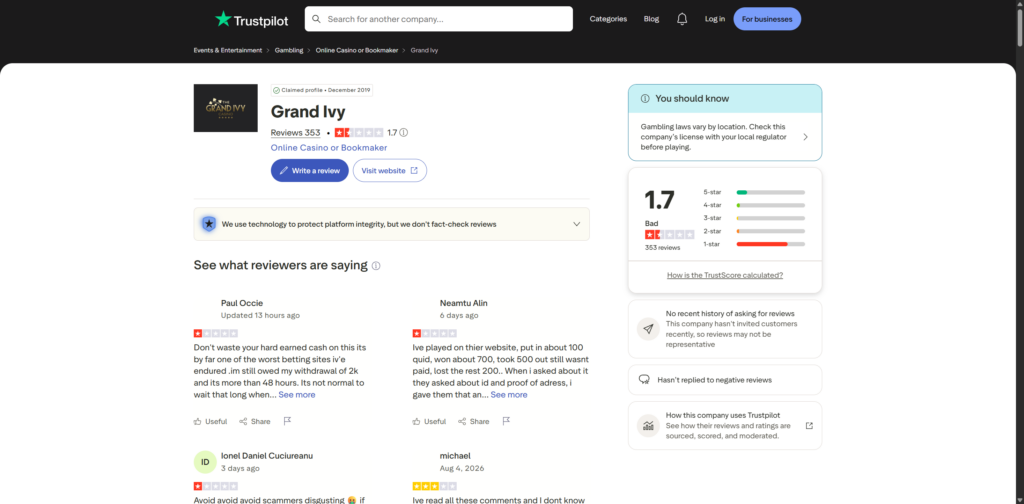The width and height of the screenshot is (1024, 504).
Task: Click the paper plane invitation icon
Action: tap(648, 329)
